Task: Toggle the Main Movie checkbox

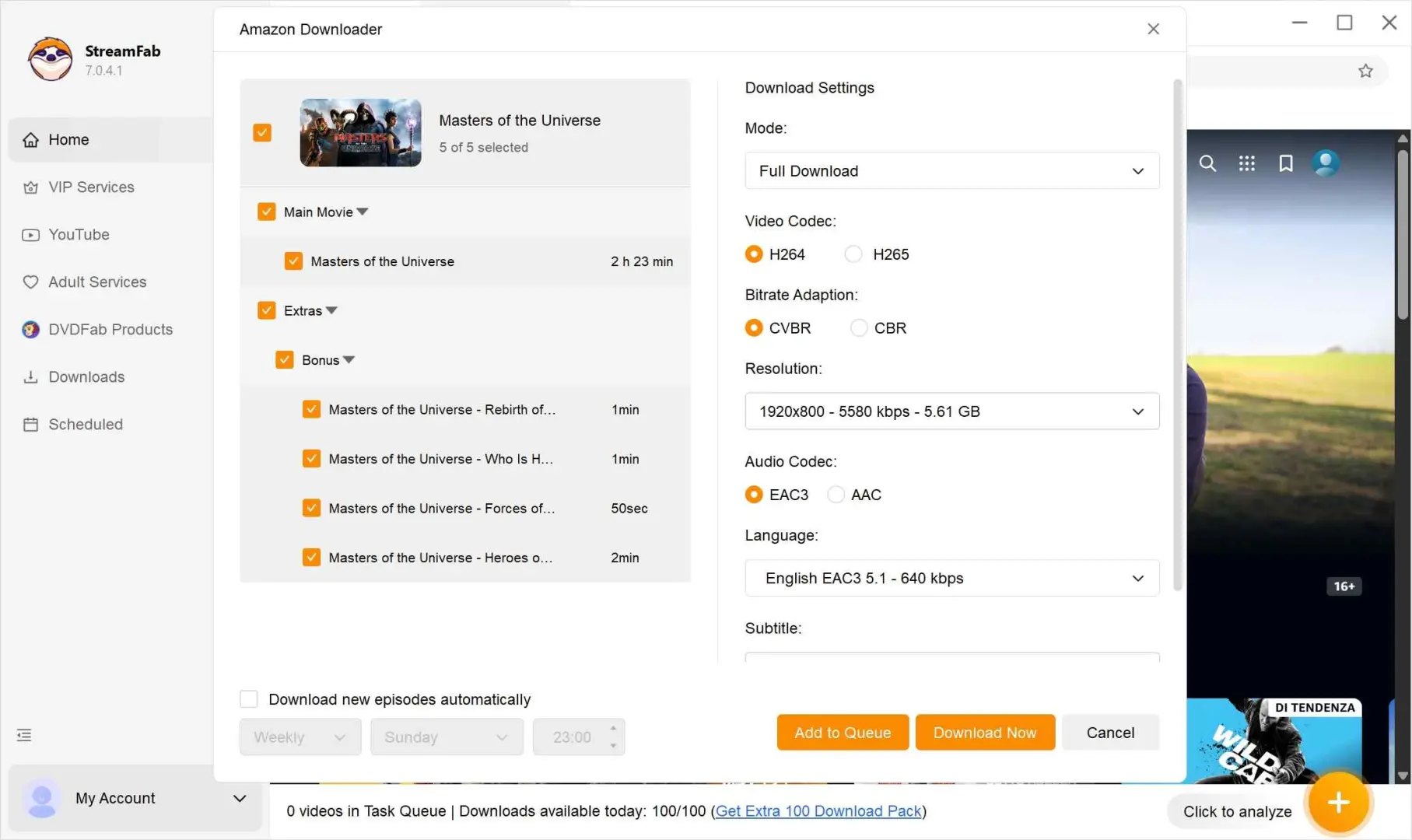Action: tap(266, 212)
